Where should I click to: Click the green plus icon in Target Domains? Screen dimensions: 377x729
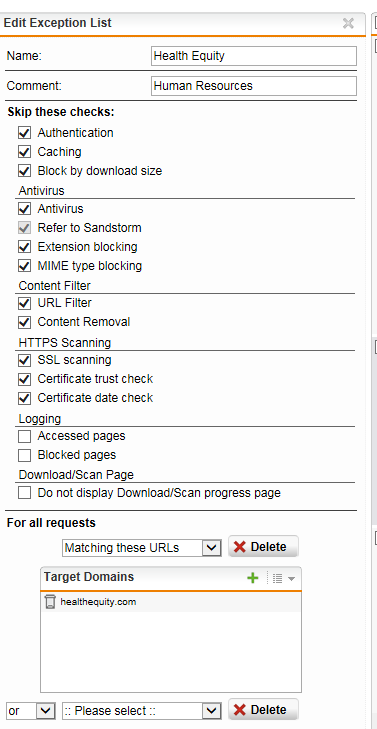tap(253, 578)
